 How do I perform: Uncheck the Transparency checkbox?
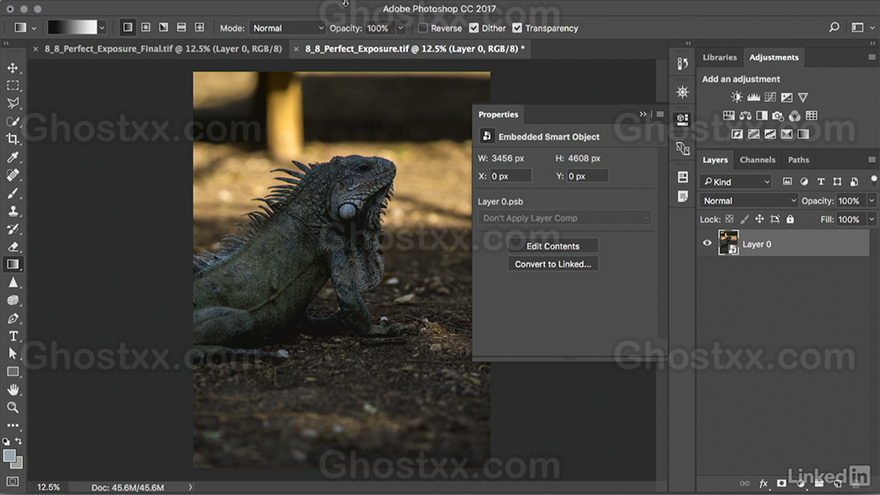tap(517, 28)
